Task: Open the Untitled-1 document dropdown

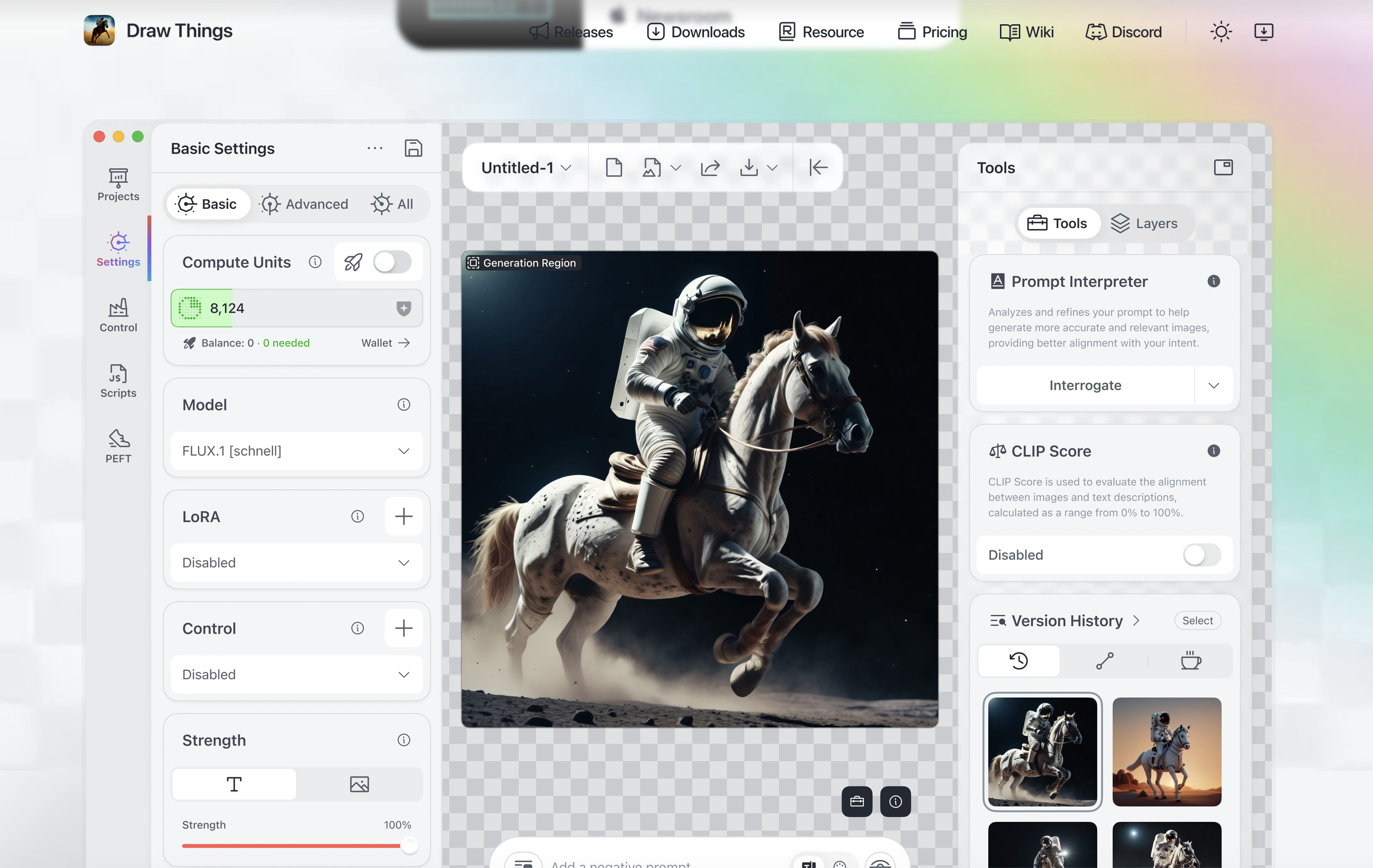Action: pos(526,168)
